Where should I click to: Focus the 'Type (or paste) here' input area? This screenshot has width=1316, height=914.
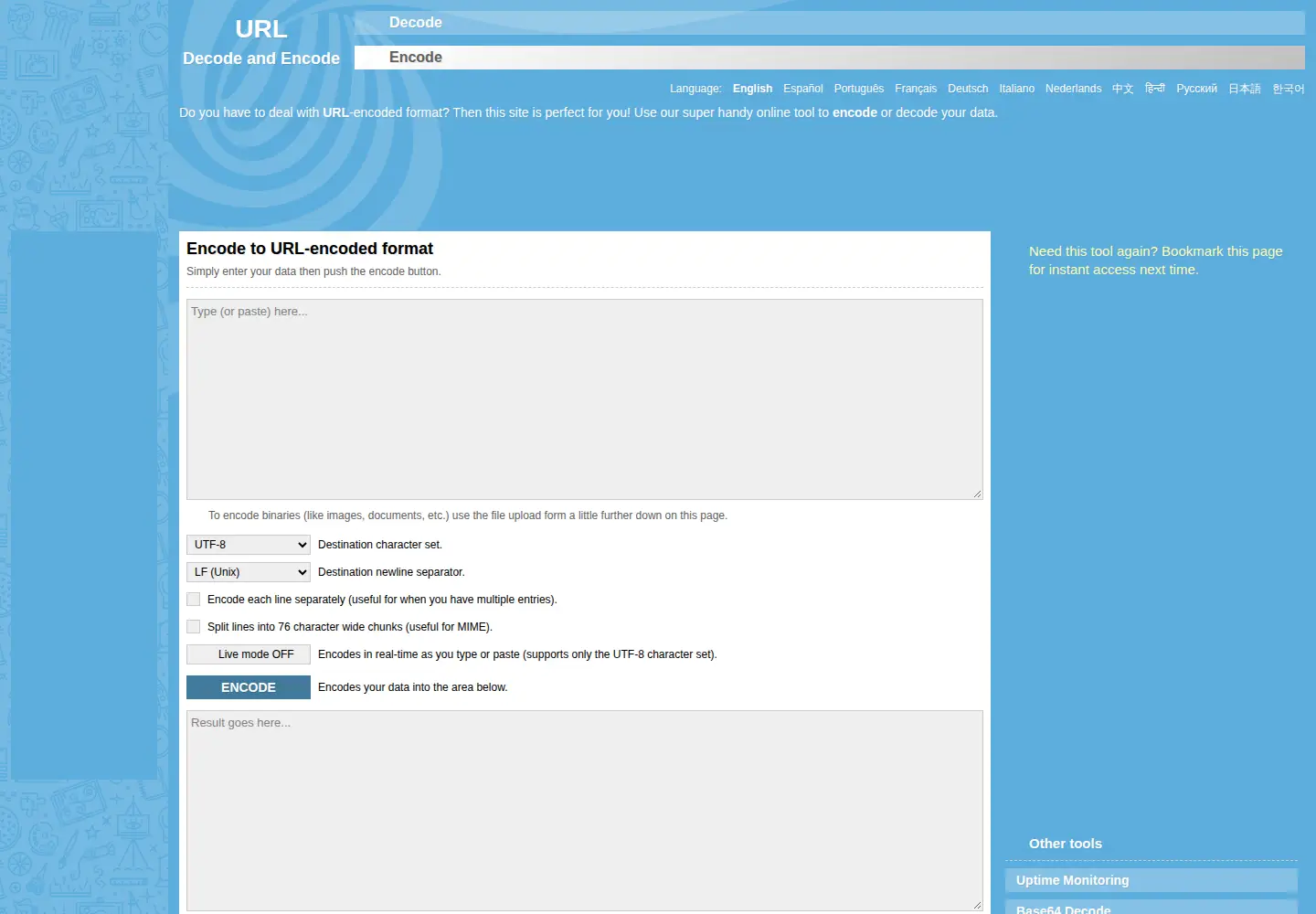point(585,399)
